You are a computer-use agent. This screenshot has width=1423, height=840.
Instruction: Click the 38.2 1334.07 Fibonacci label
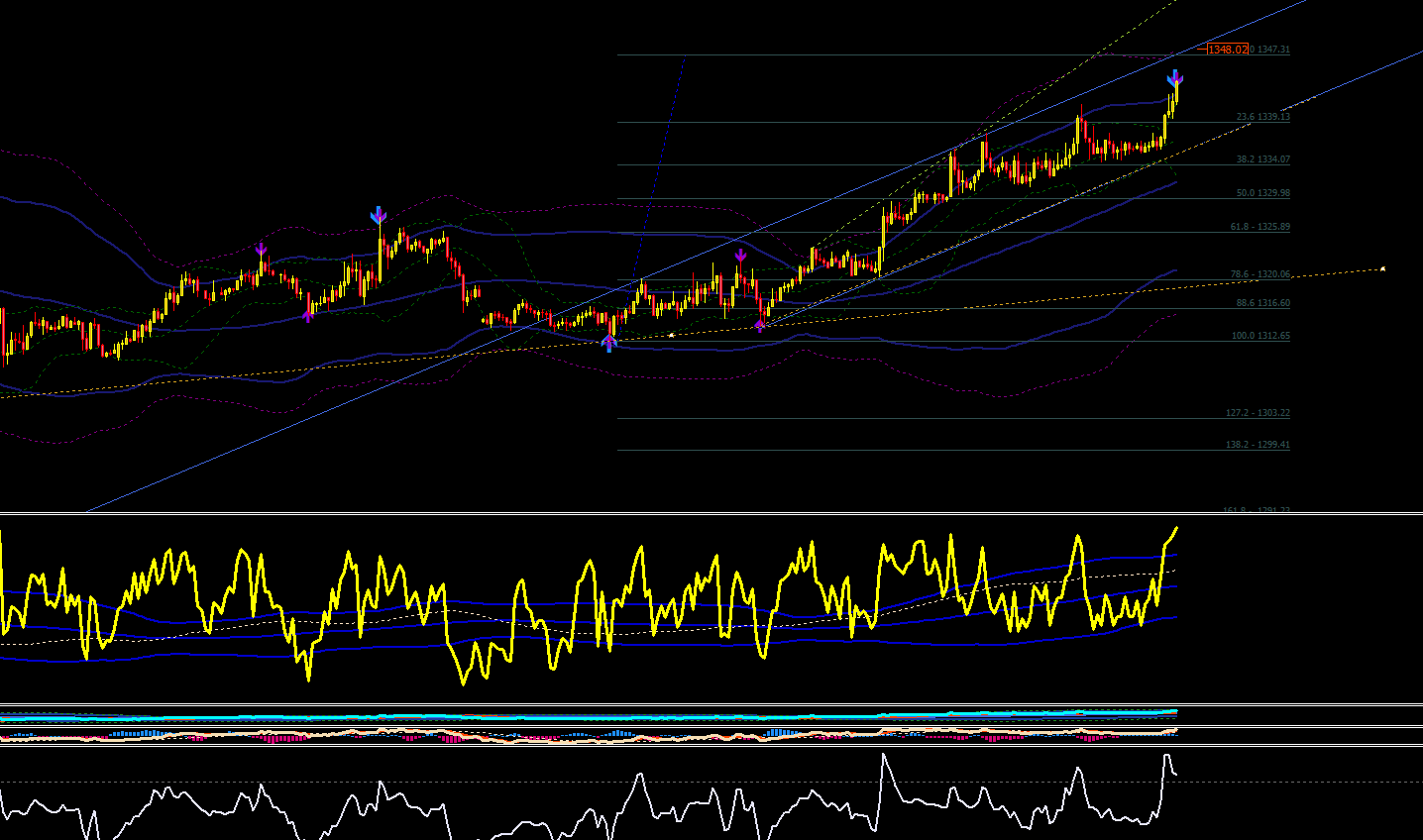pyautogui.click(x=1262, y=159)
